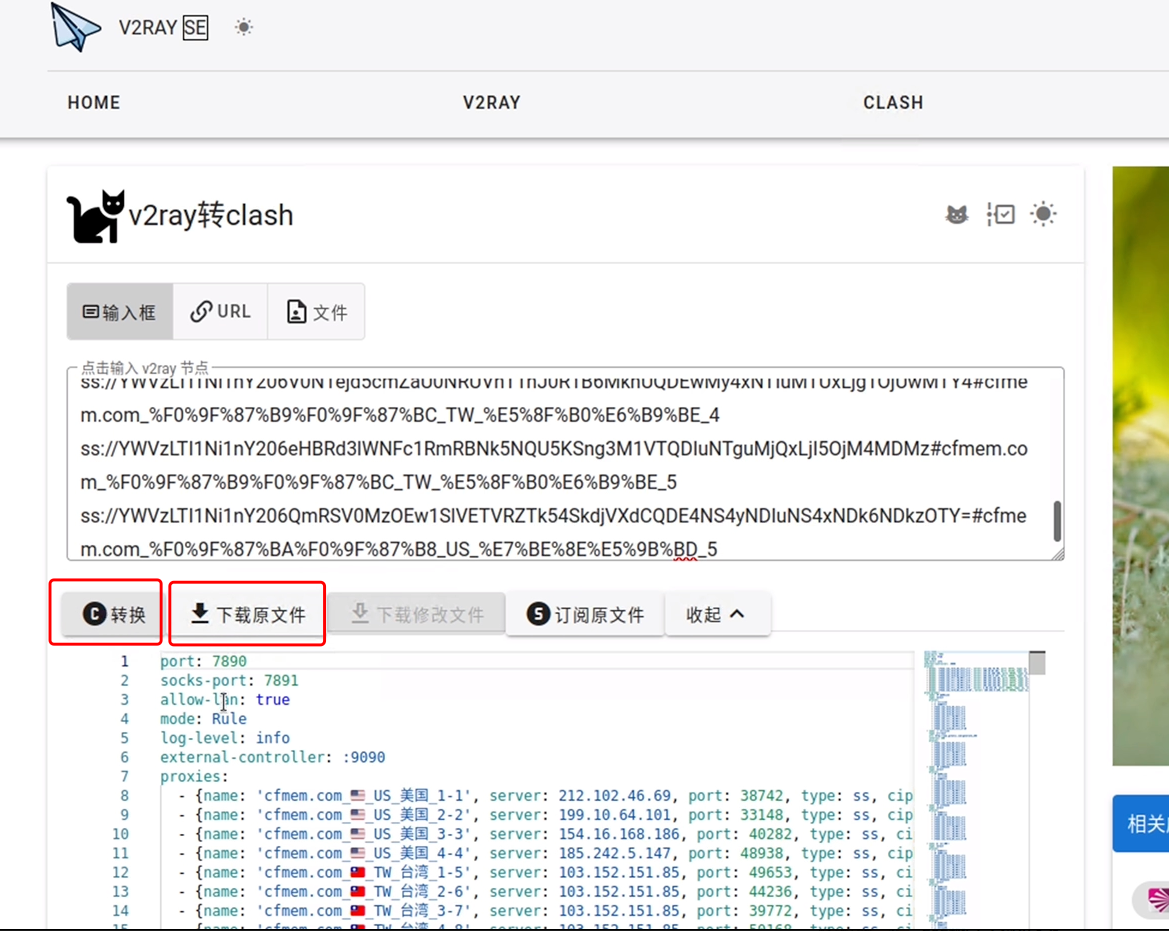Click the greyed 下载修改文件 button

(x=417, y=614)
